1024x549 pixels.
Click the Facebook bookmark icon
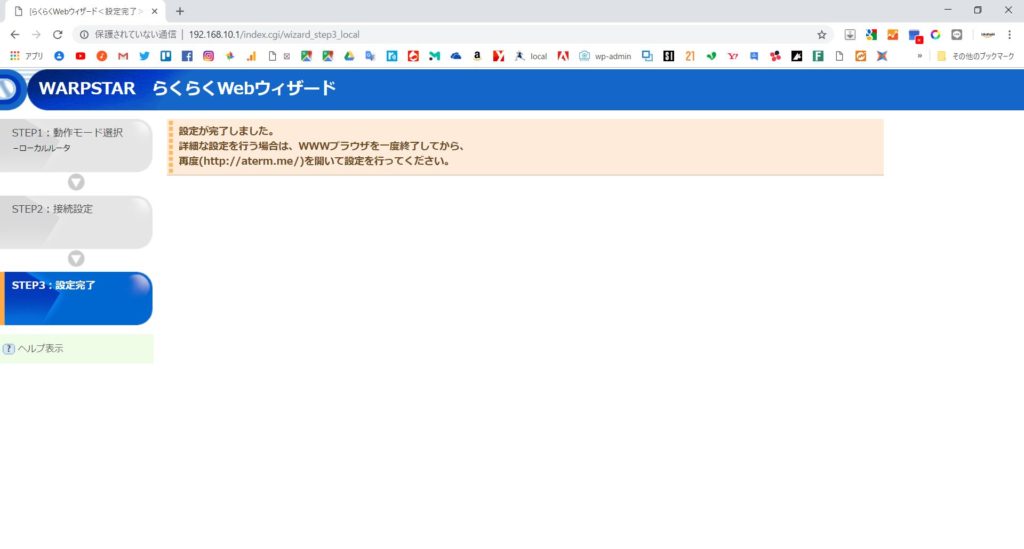pos(187,56)
